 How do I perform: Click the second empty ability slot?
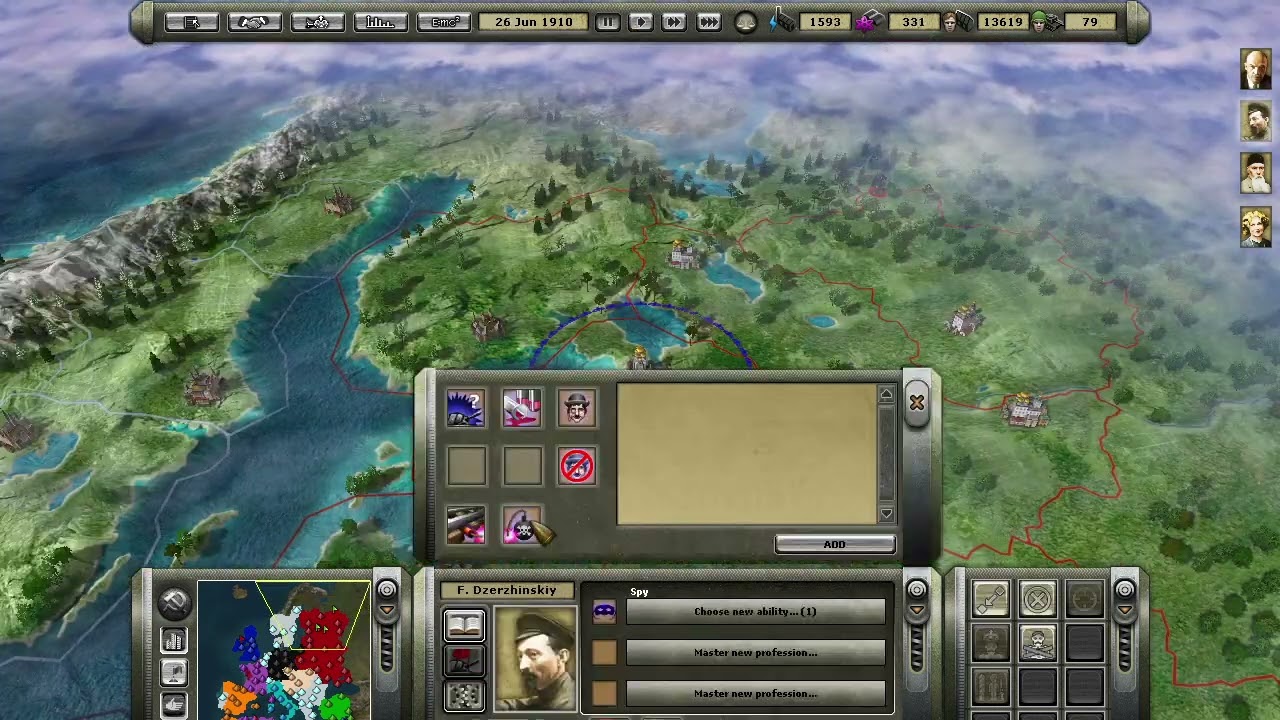(x=522, y=467)
